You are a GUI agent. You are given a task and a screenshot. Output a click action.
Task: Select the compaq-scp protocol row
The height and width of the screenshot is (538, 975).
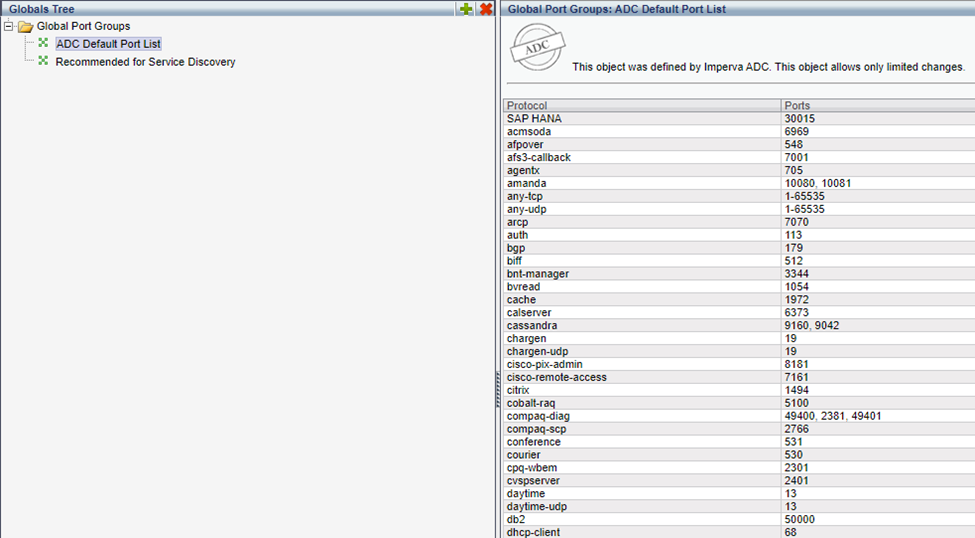[x=739, y=429]
